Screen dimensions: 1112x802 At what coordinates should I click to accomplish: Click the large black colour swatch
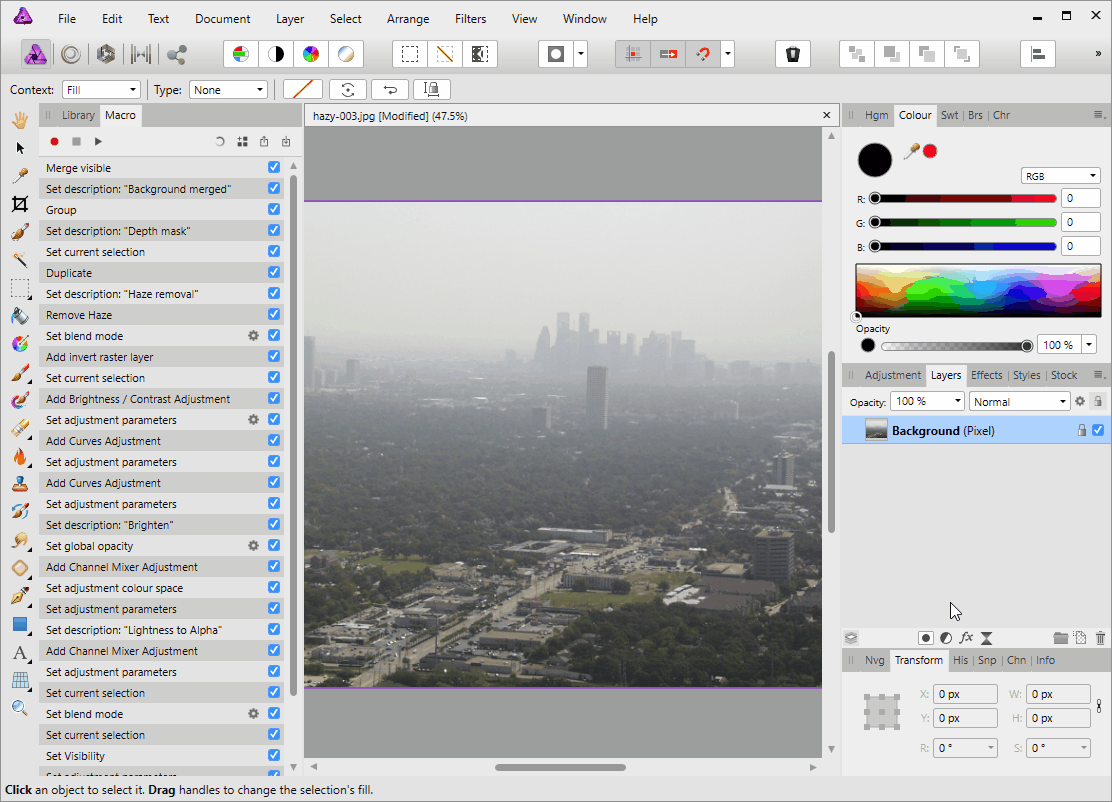875,160
